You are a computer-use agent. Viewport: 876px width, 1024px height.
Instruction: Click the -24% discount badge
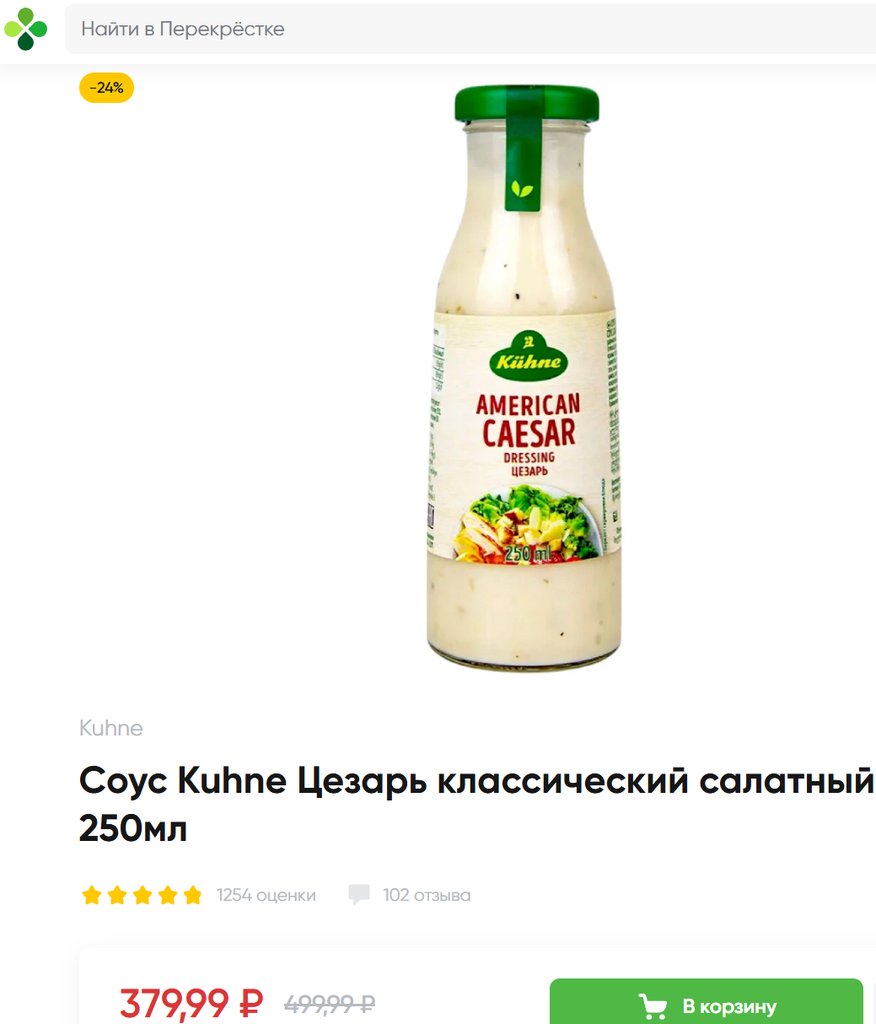tap(106, 88)
